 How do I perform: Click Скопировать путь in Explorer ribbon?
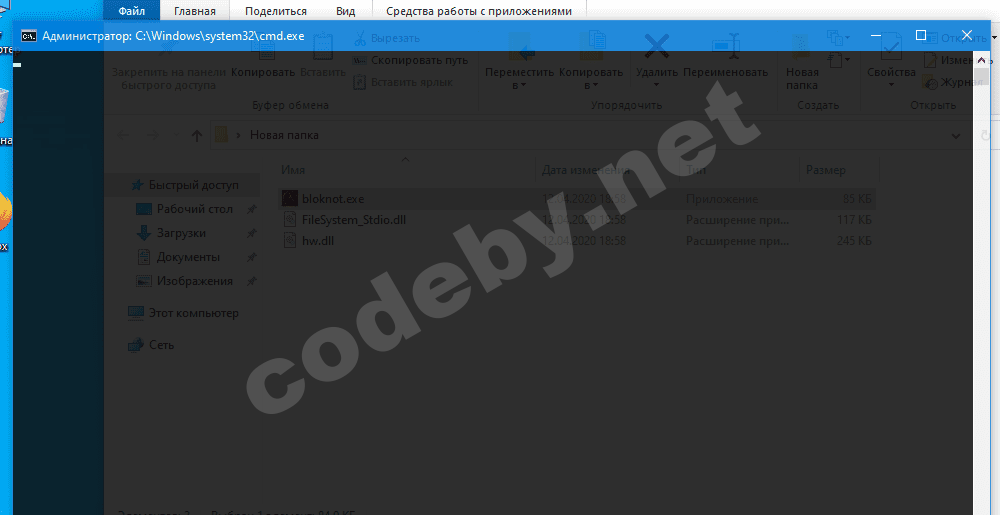coord(410,61)
